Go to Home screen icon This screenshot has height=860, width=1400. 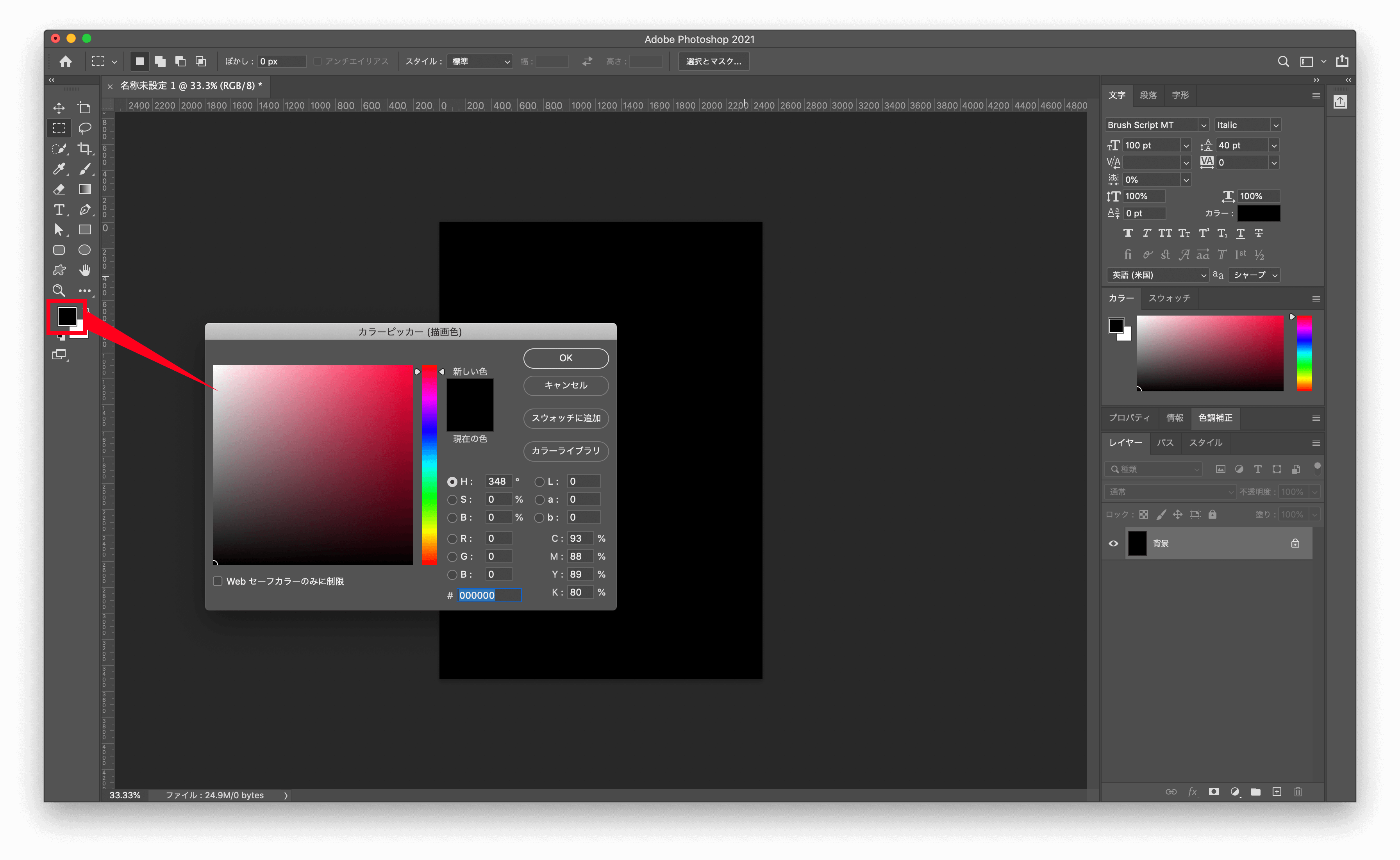65,61
